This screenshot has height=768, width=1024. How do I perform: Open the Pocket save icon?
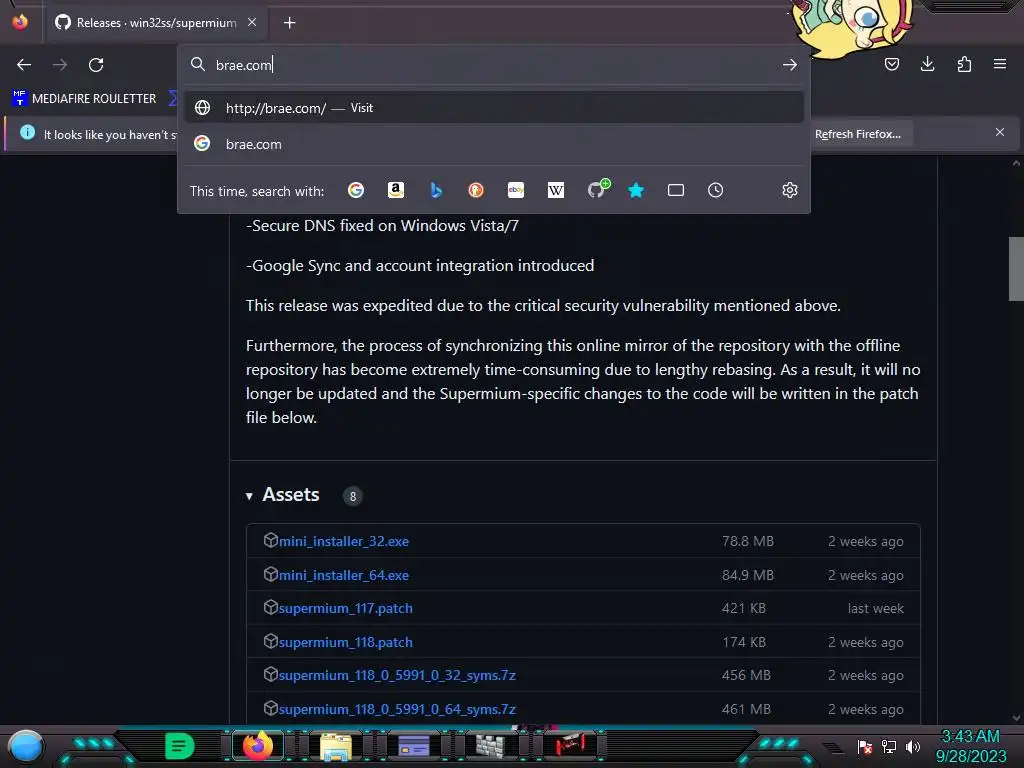point(891,64)
